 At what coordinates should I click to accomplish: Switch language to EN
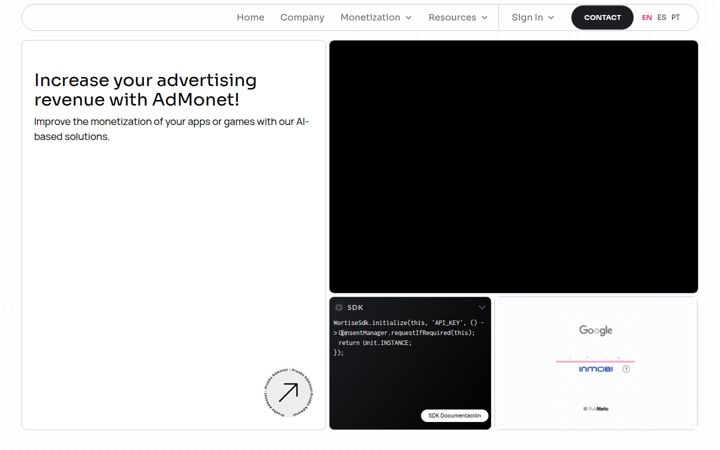(x=647, y=17)
